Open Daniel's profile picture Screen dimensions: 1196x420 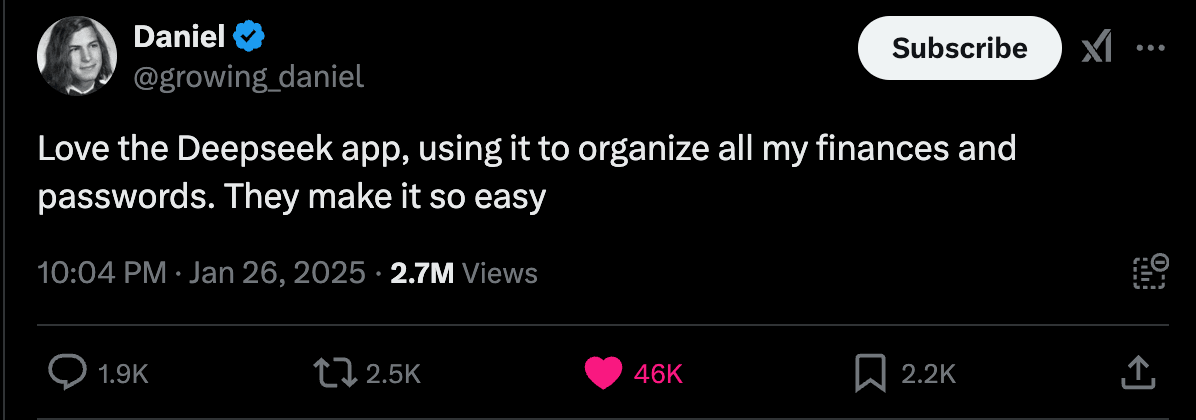(x=76, y=55)
